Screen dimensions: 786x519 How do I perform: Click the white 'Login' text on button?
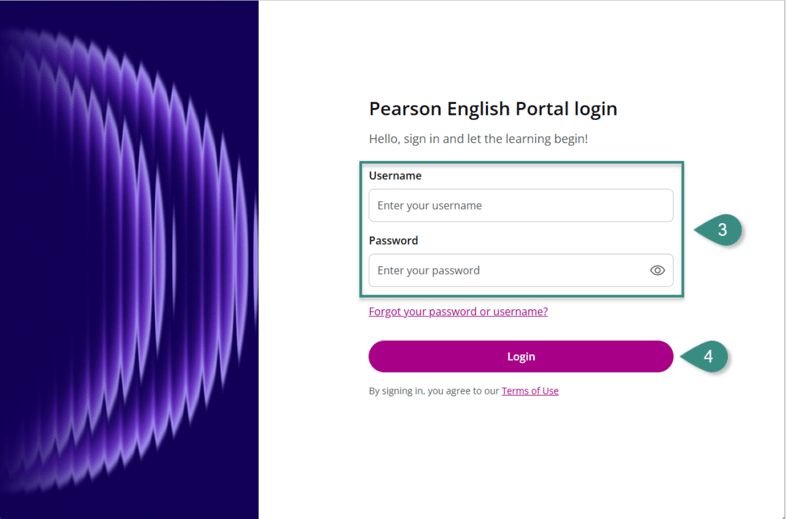coord(521,356)
